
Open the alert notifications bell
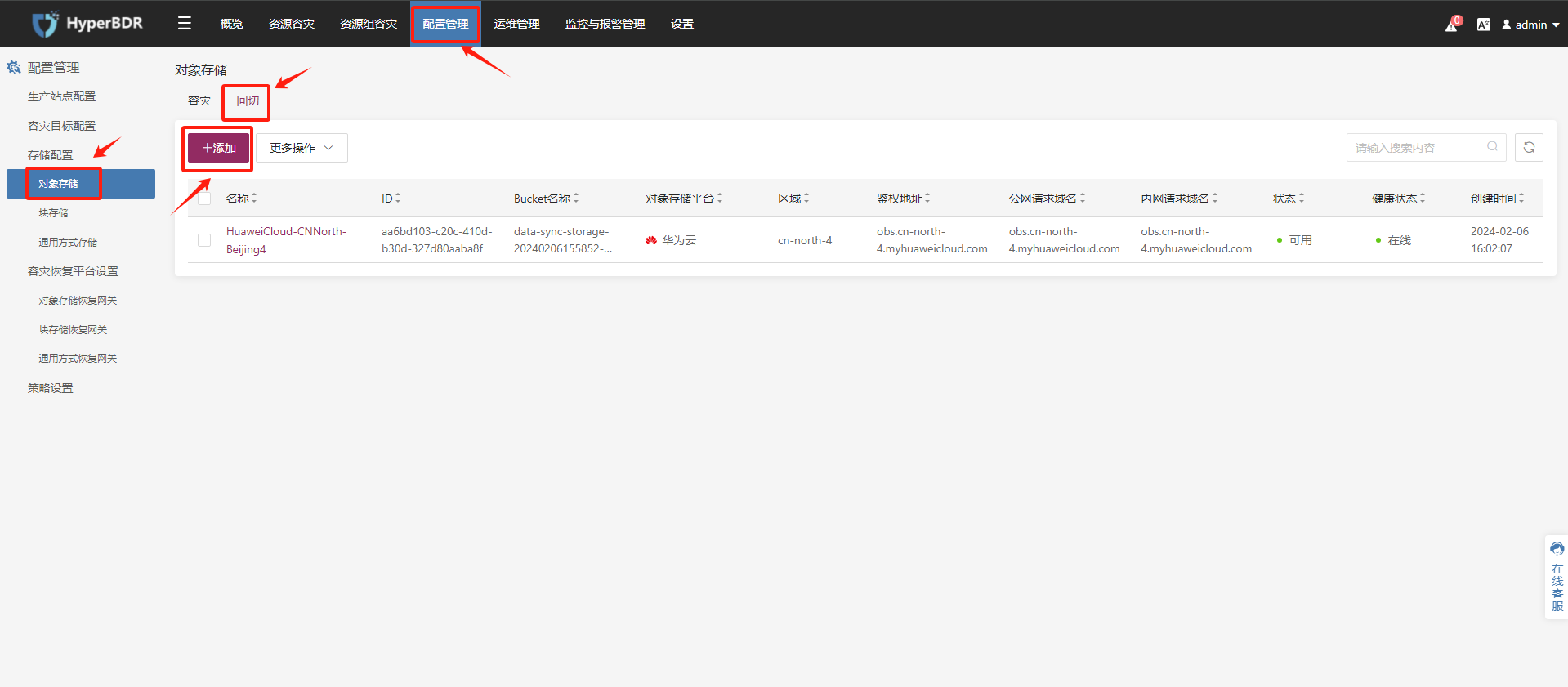[1452, 25]
